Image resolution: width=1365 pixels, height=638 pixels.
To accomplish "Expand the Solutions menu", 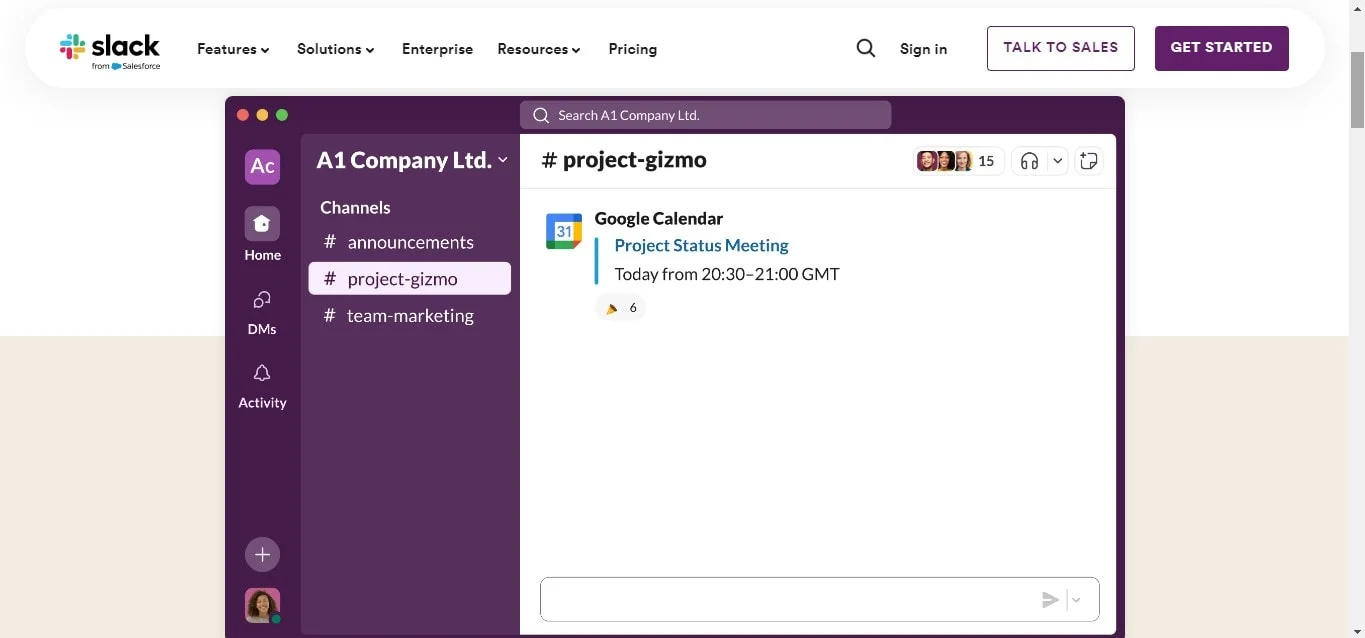I will tap(336, 49).
